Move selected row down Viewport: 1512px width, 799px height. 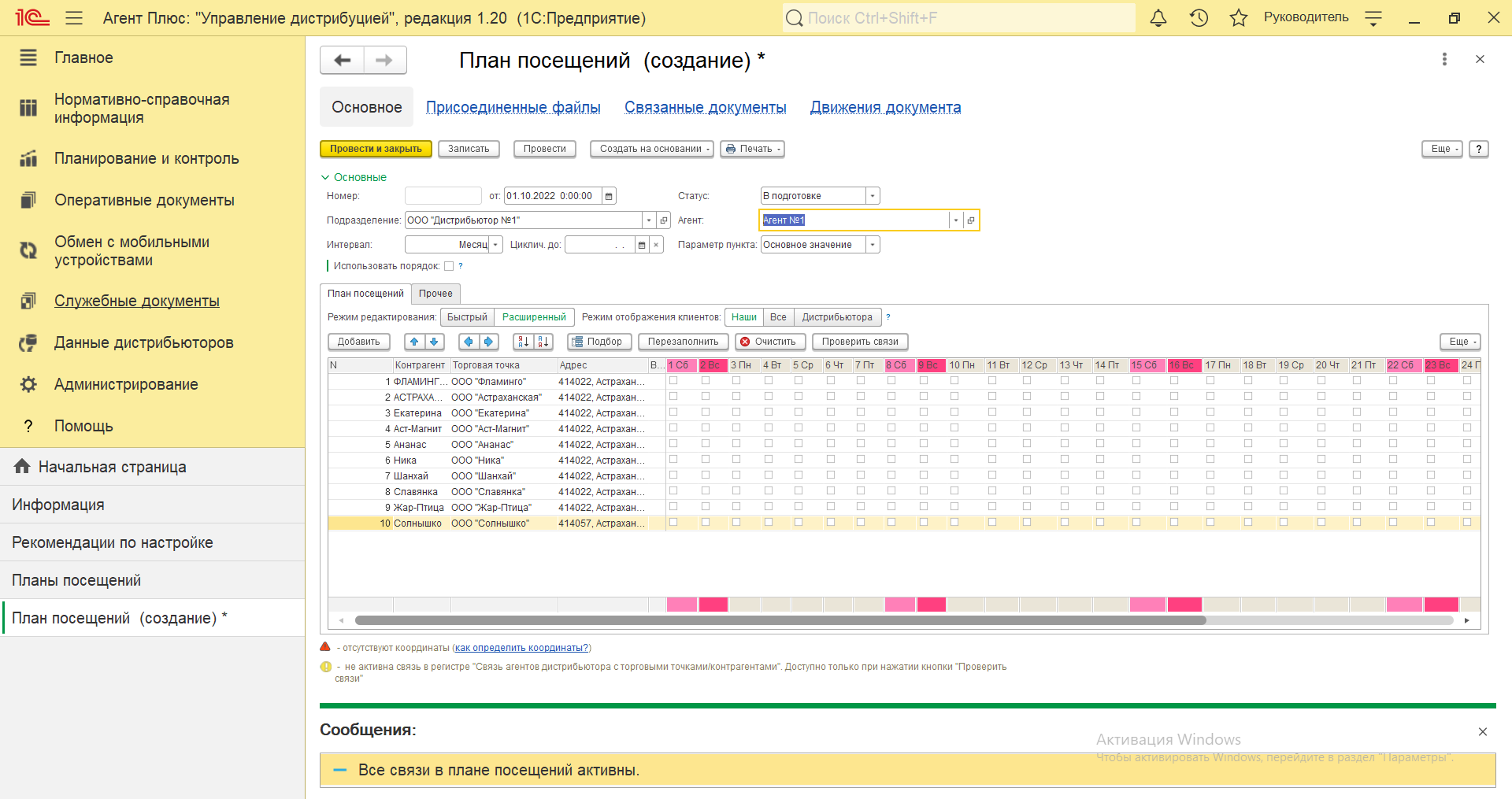[435, 342]
